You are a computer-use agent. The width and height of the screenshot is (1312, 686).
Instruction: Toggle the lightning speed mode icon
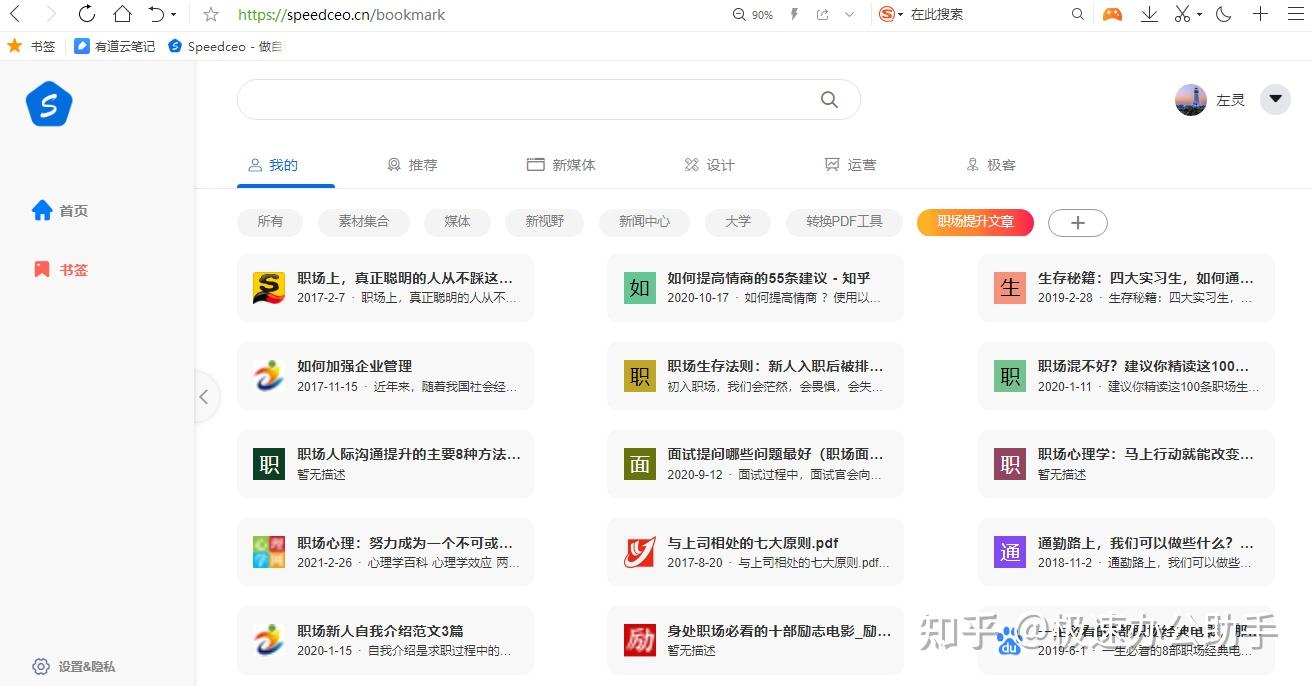point(793,14)
